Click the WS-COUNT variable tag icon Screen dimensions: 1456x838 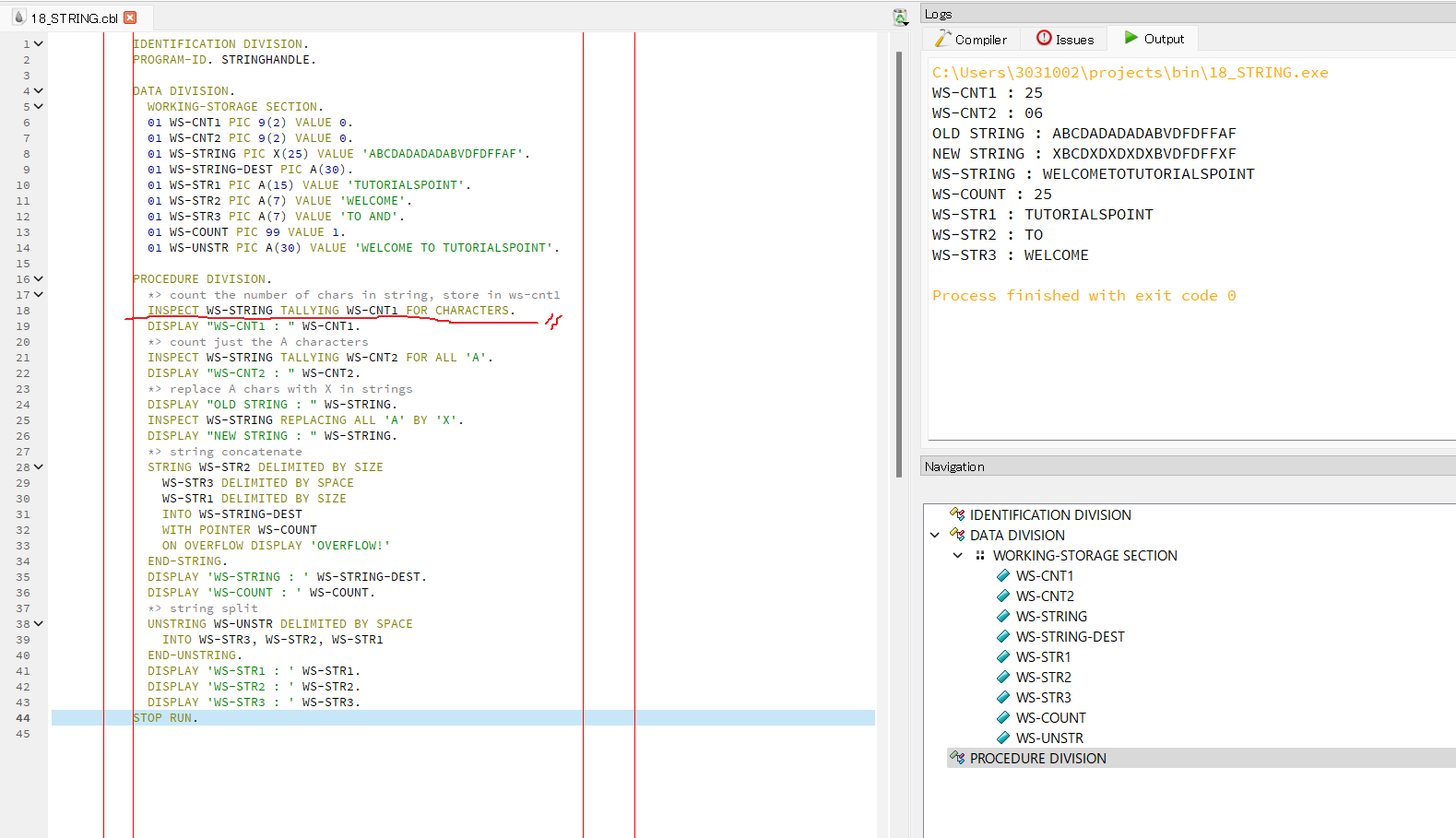click(1003, 718)
